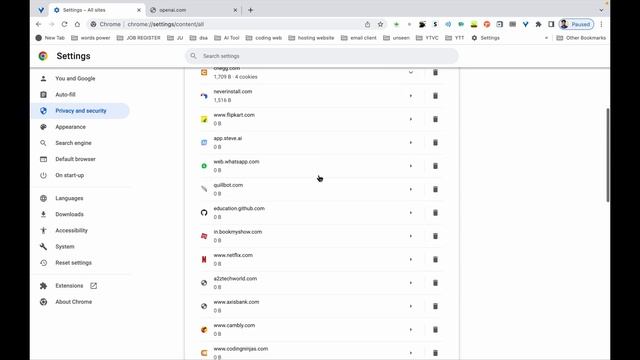Expand app.steve.ai site details
Viewport: 640px width, 360px height.
pos(411,142)
